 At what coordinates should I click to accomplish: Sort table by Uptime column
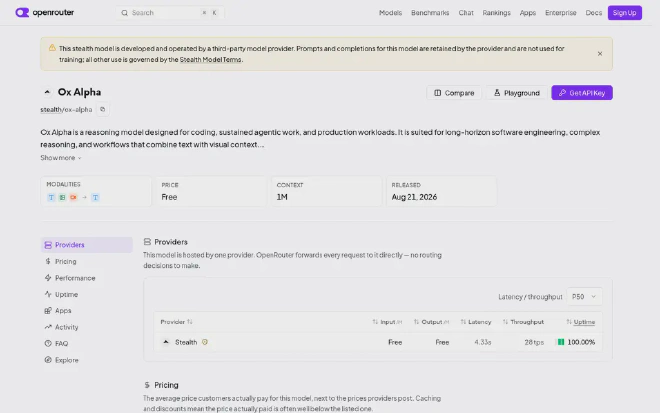click(x=580, y=322)
